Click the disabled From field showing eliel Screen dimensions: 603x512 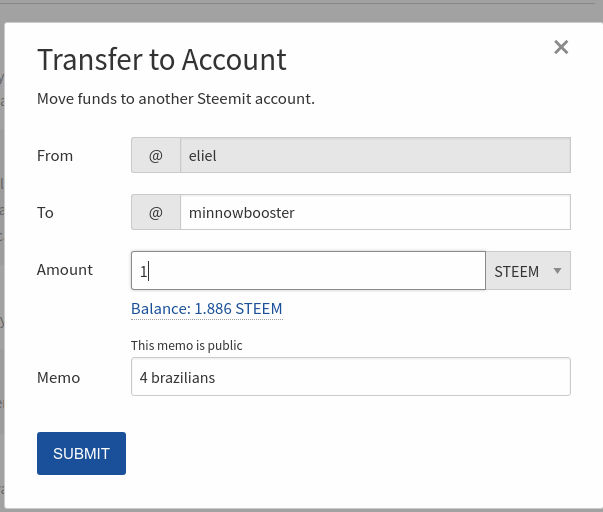coord(375,155)
